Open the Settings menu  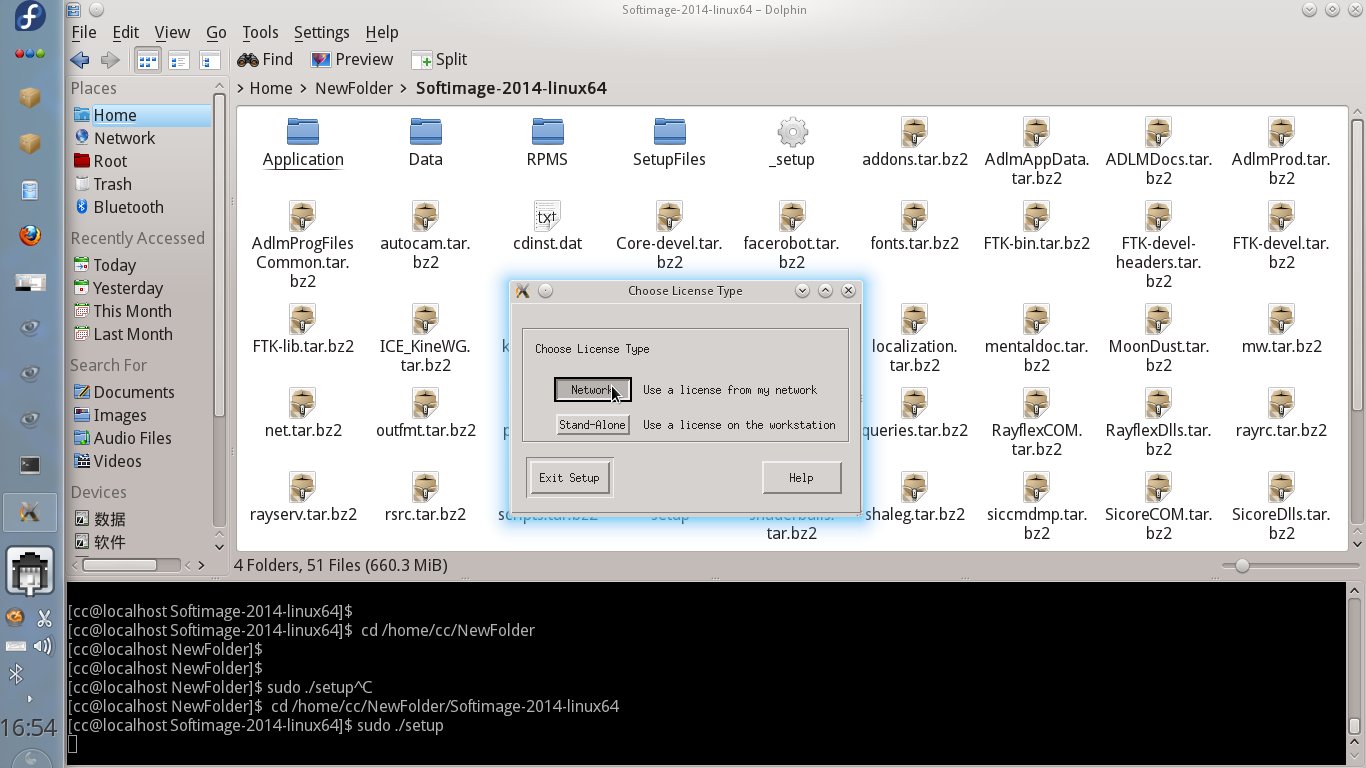[x=322, y=32]
